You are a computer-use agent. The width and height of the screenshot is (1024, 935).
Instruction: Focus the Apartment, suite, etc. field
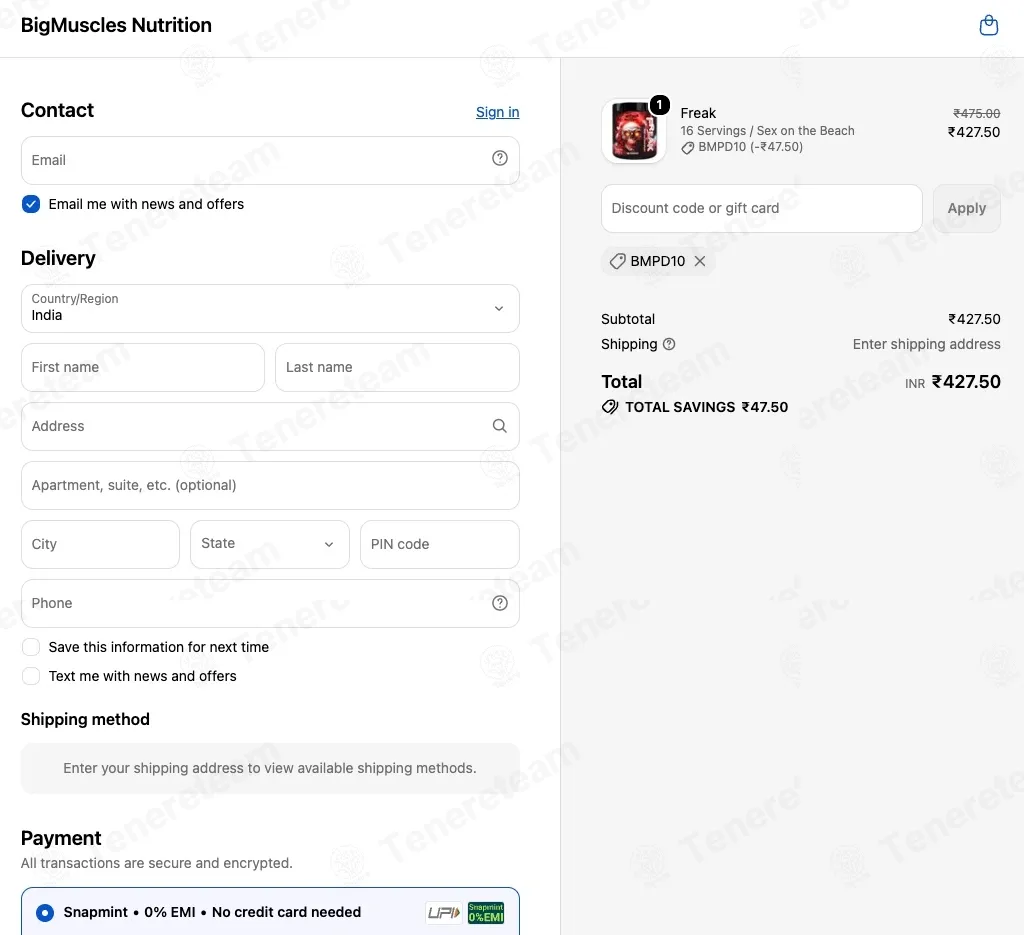click(x=270, y=485)
